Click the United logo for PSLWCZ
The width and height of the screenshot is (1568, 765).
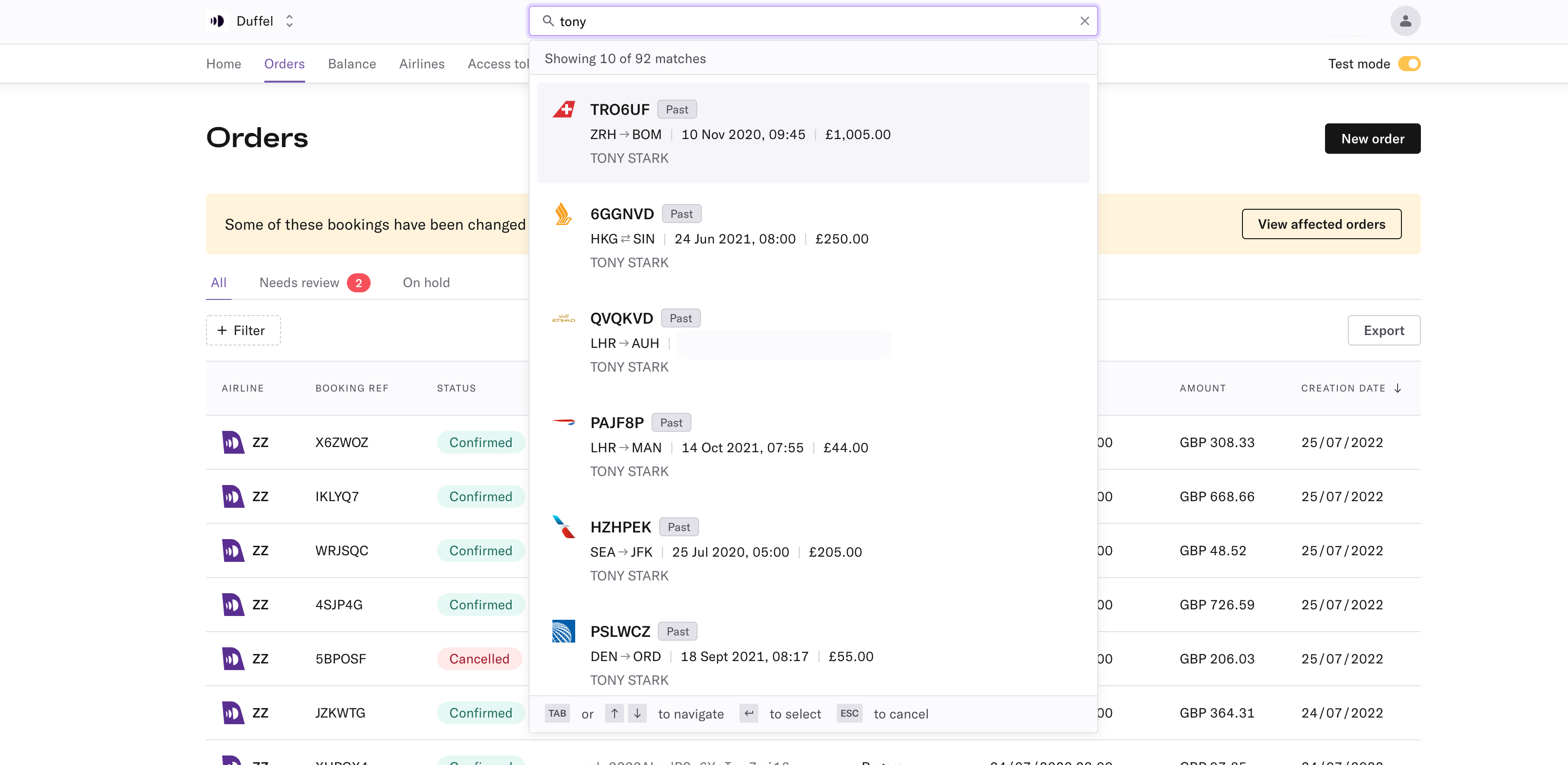pos(564,631)
